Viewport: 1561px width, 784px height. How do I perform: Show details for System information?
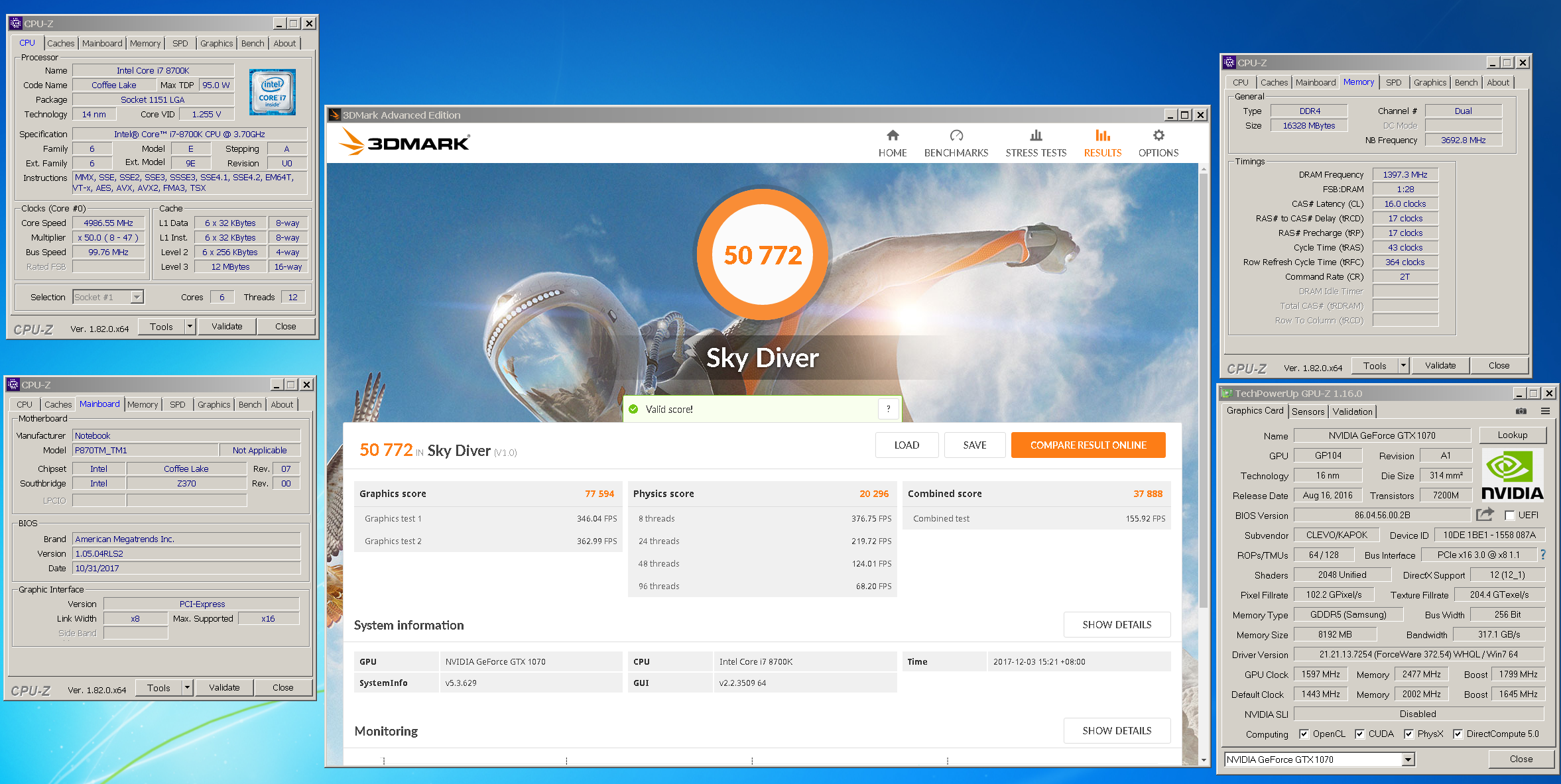click(x=1117, y=625)
